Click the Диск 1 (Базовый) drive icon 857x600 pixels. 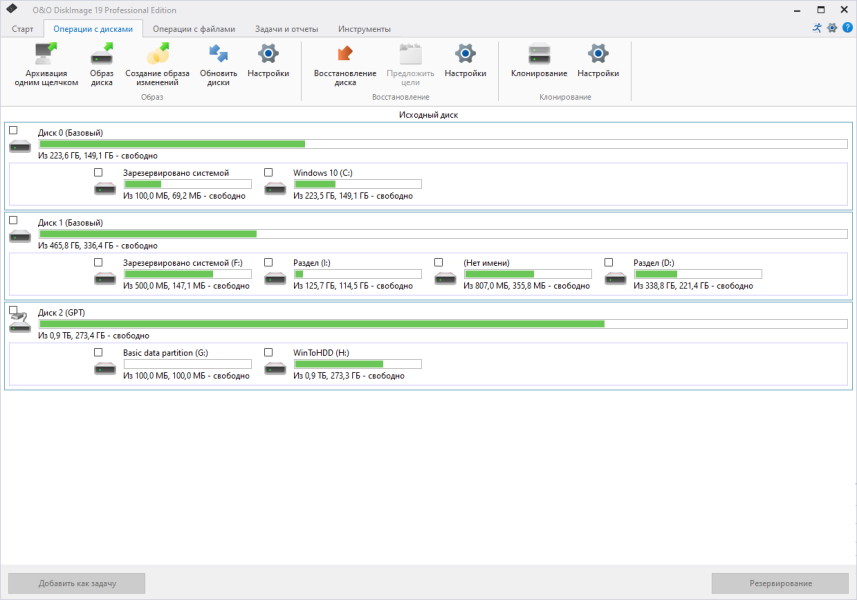pyautogui.click(x=20, y=237)
